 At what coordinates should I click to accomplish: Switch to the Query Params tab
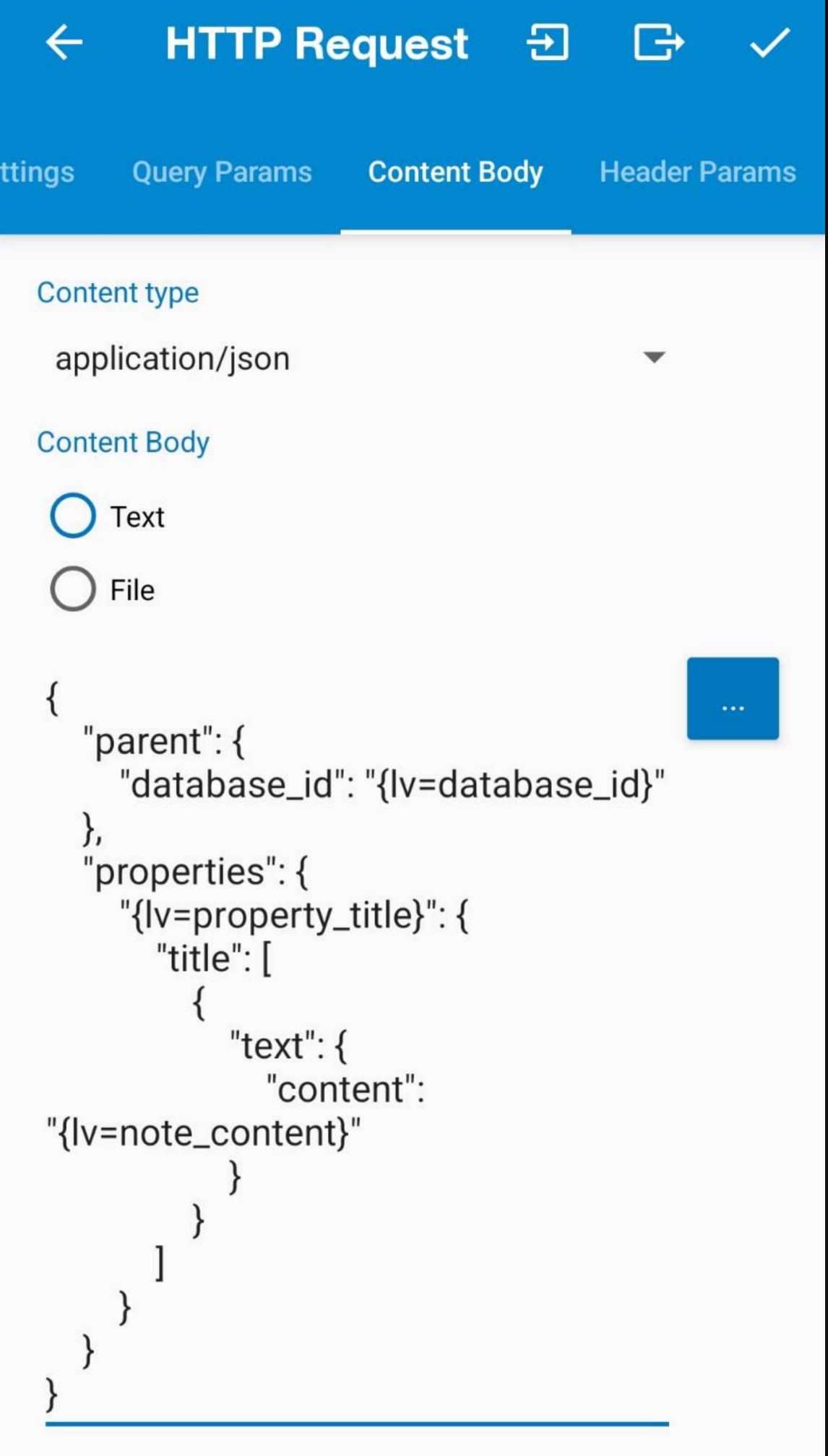pos(222,173)
